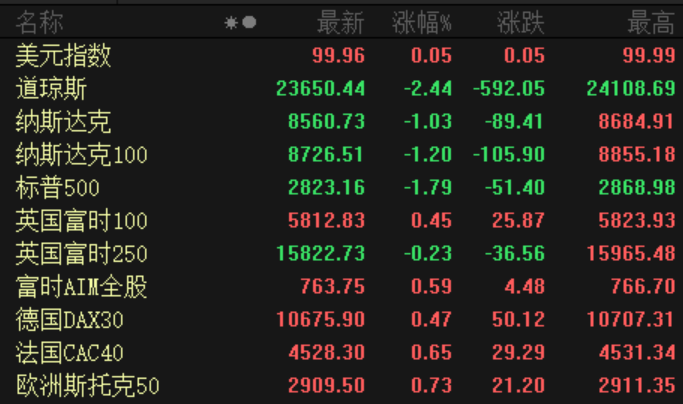683x404 pixels.
Task: Click the high value 8684.91
Action: (x=636, y=122)
